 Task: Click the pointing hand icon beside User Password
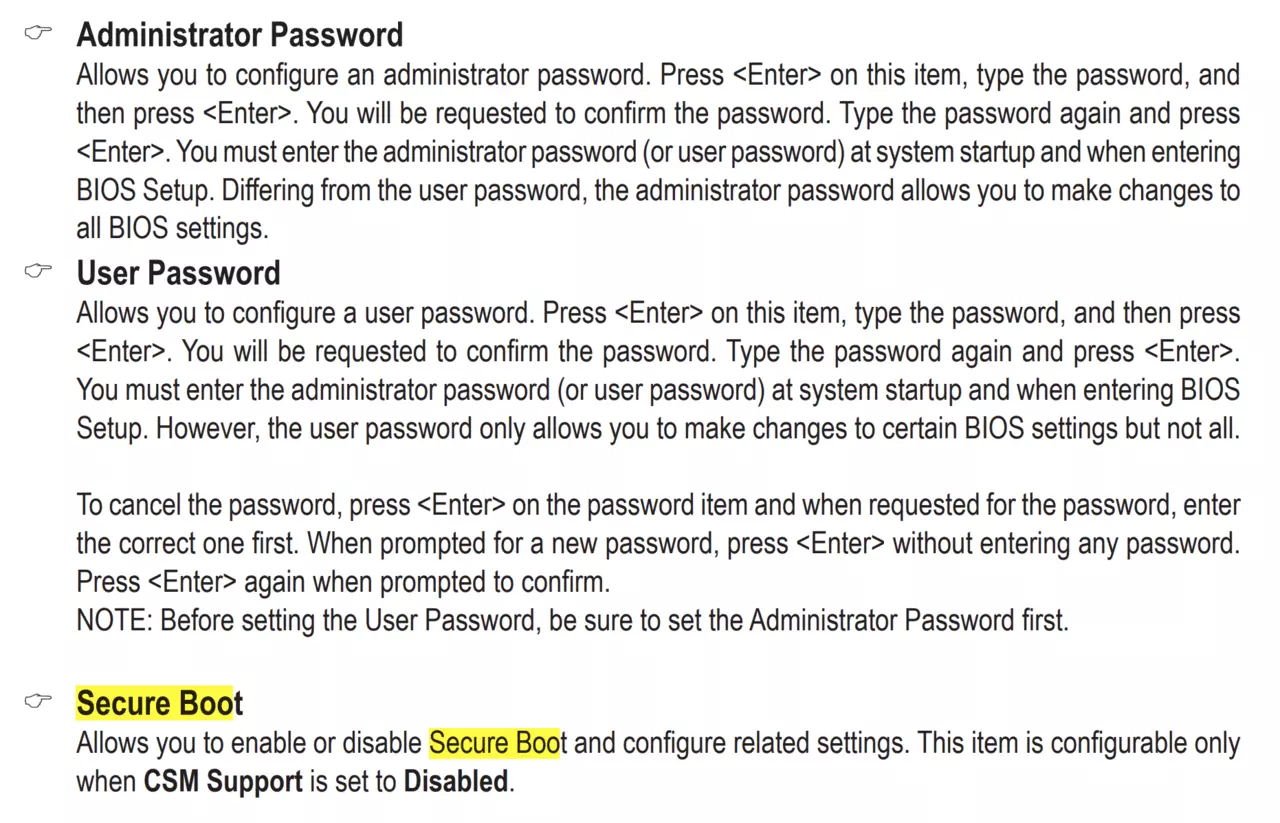[x=38, y=272]
